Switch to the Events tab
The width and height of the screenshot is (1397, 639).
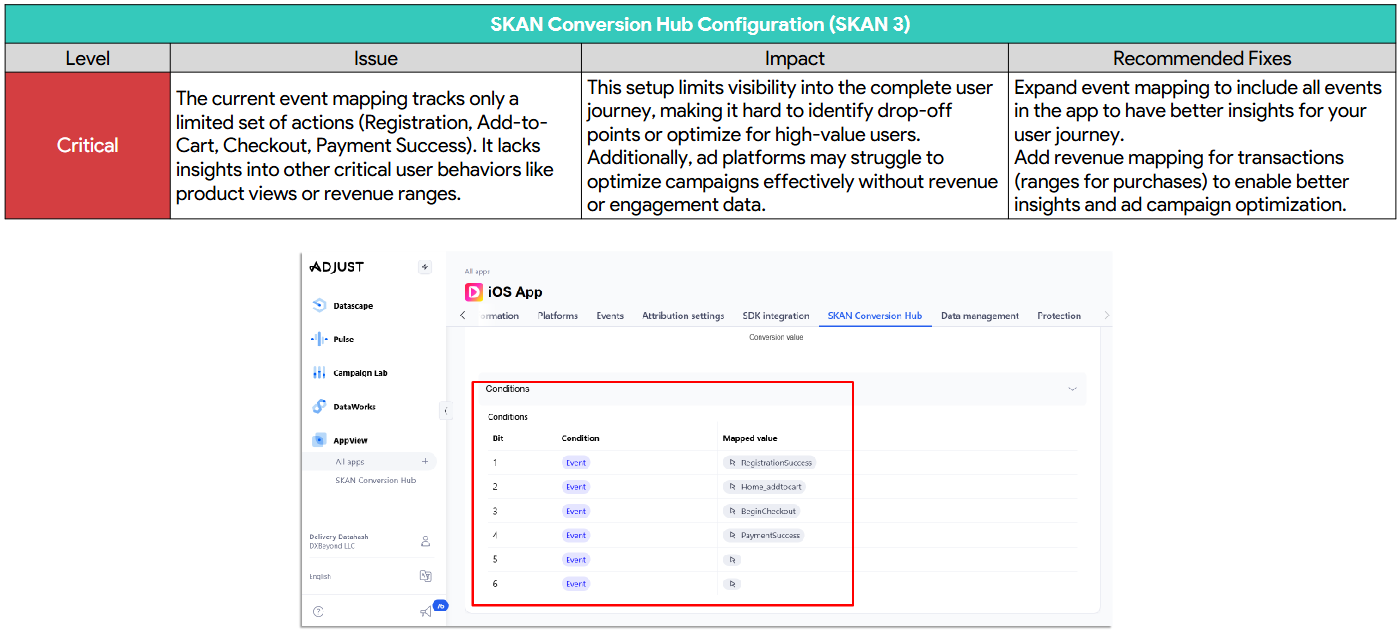[x=610, y=316]
